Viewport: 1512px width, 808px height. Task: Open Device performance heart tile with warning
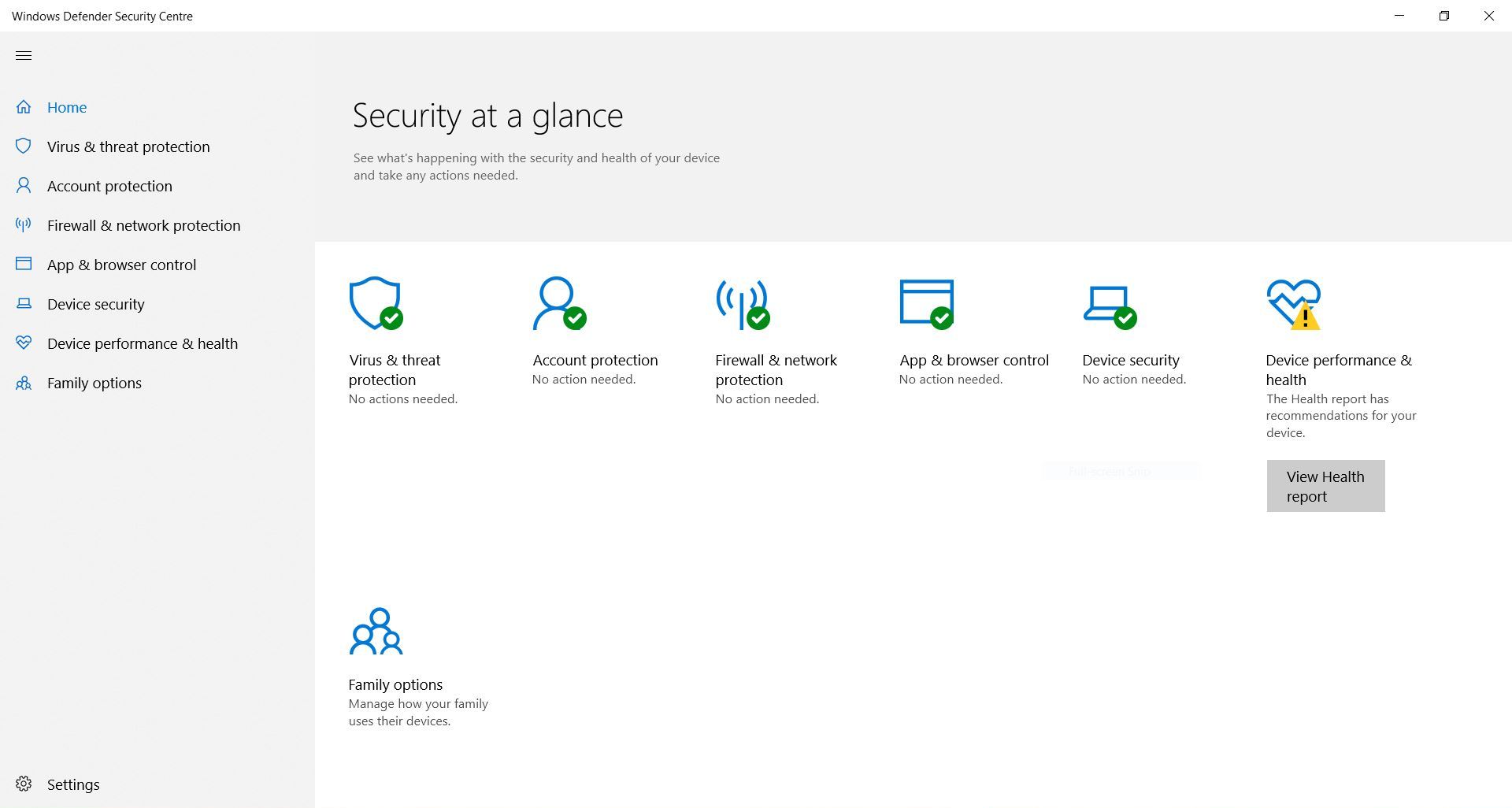[1294, 304]
